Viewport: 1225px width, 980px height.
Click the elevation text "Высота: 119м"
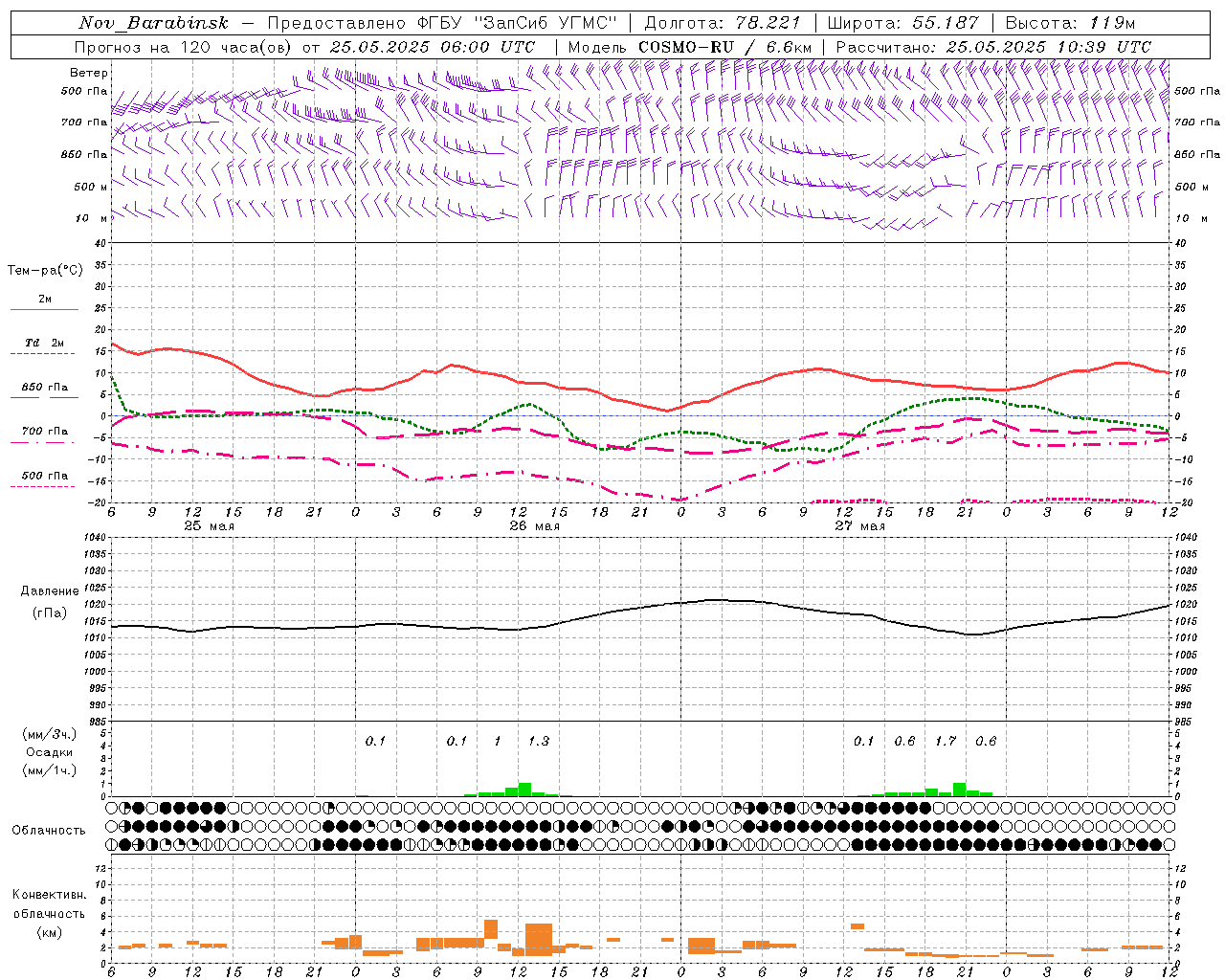[1070, 23]
